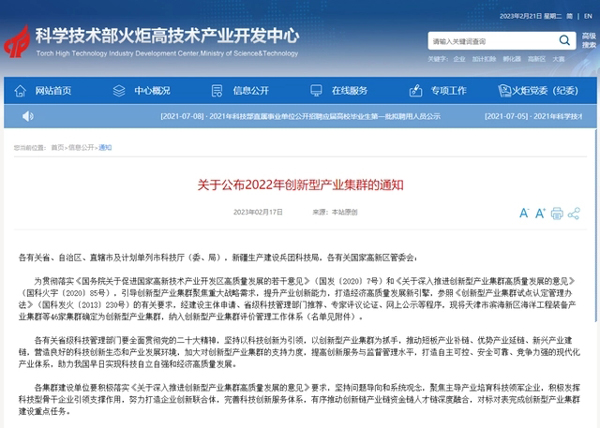Open the 网站首页 menu item
Screen dimensions: 600x428
tap(53, 91)
